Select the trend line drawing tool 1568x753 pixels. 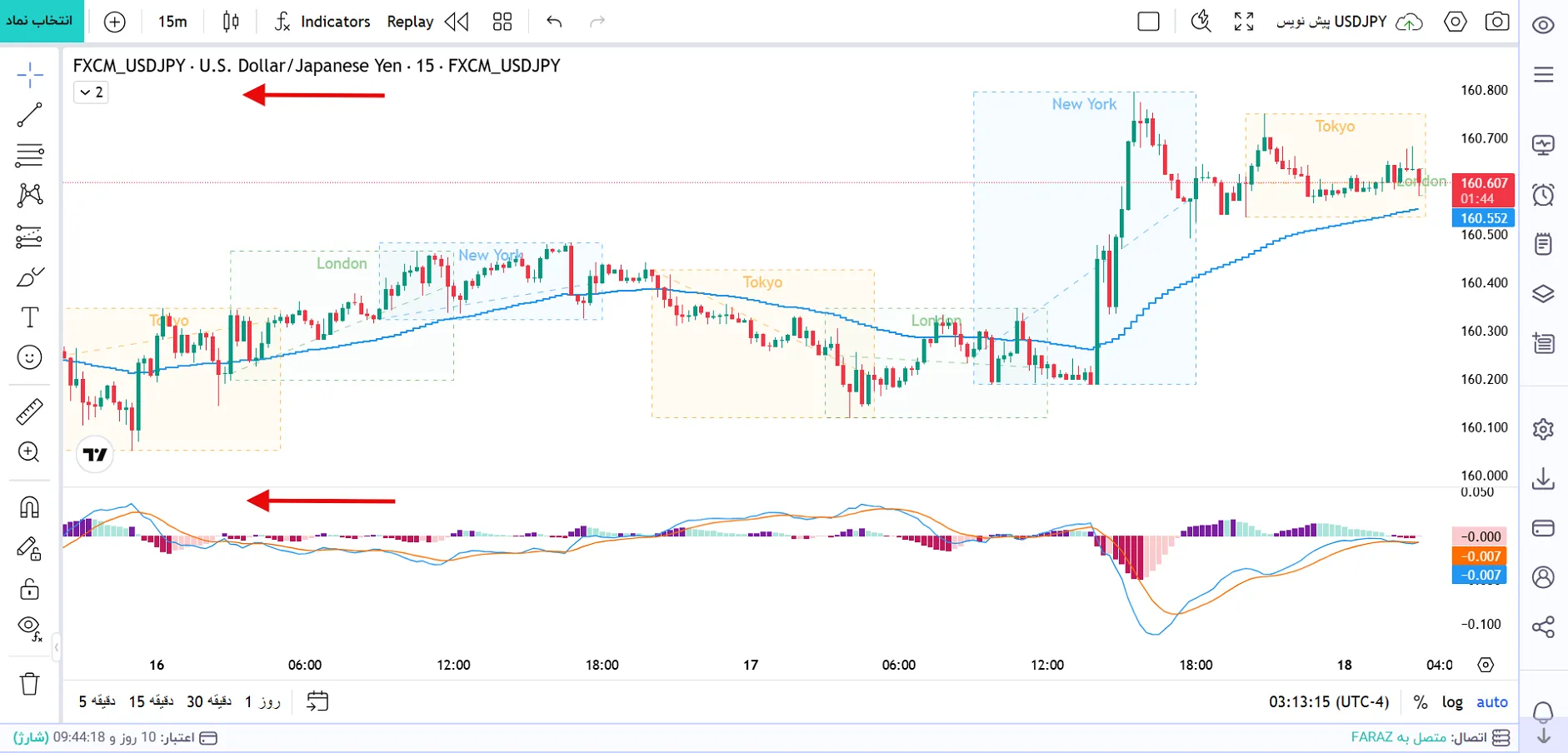pos(30,115)
